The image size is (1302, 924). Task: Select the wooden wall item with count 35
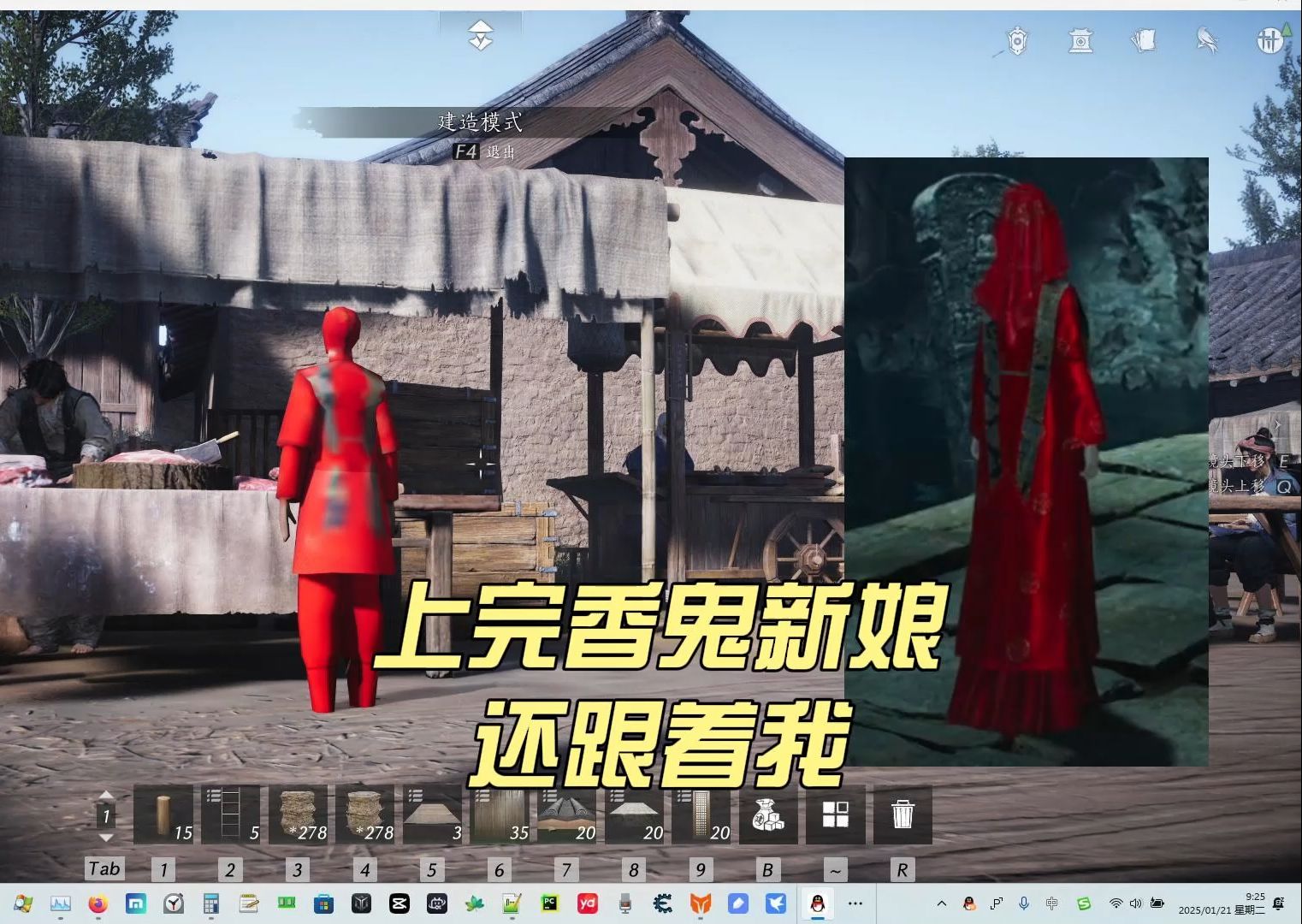point(500,814)
